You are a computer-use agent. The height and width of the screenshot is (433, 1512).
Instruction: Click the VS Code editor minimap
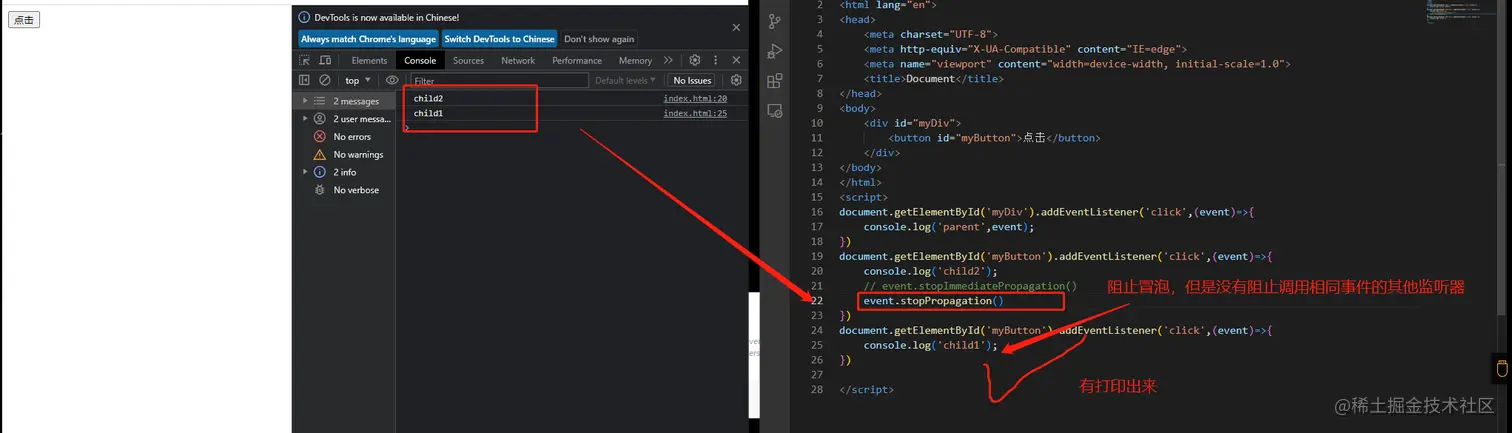coord(1462,12)
